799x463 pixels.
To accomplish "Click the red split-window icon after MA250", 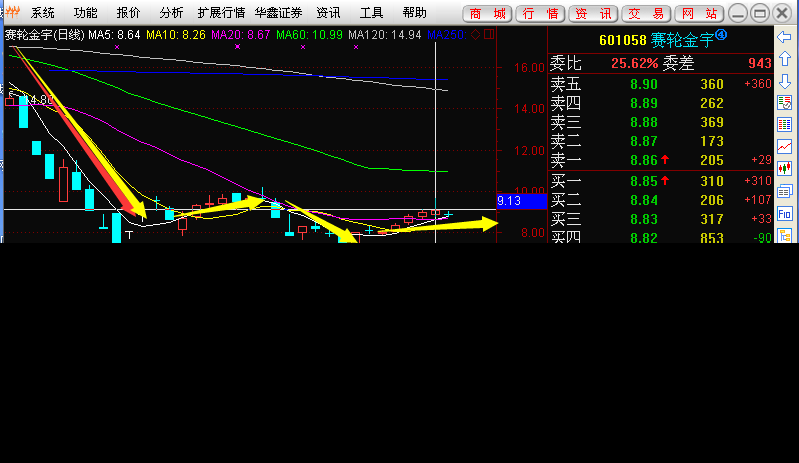I will tap(489, 35).
